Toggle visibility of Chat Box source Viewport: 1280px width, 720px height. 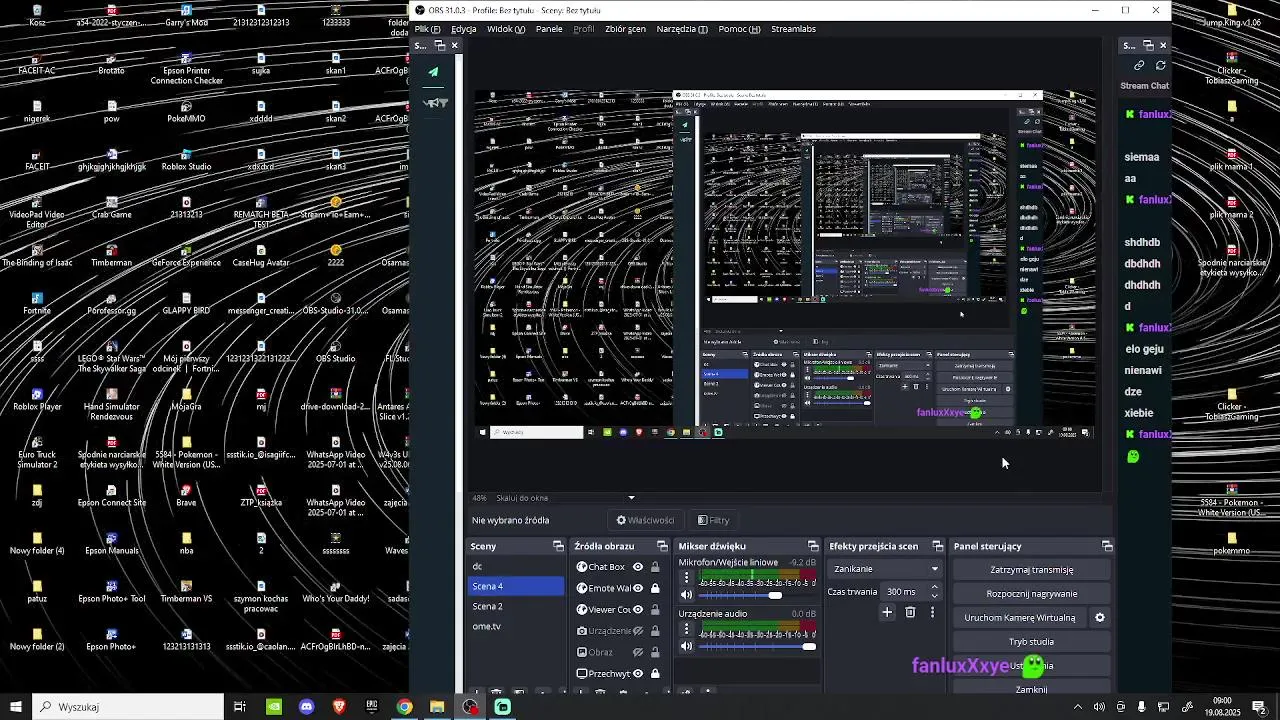638,567
